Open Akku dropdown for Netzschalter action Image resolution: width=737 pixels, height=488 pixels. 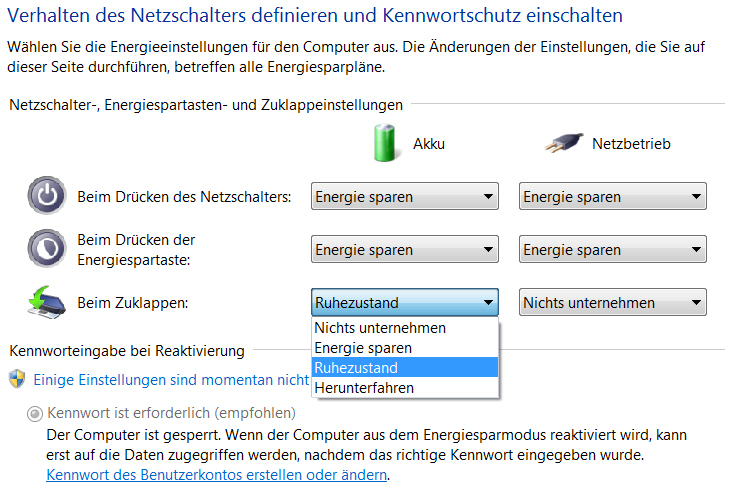click(404, 197)
